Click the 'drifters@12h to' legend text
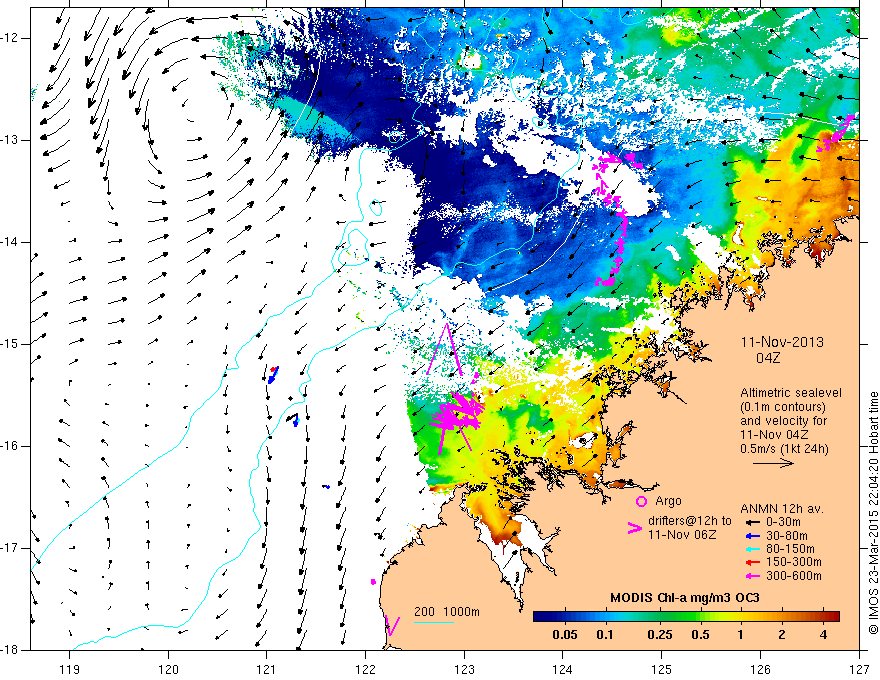 [x=690, y=521]
